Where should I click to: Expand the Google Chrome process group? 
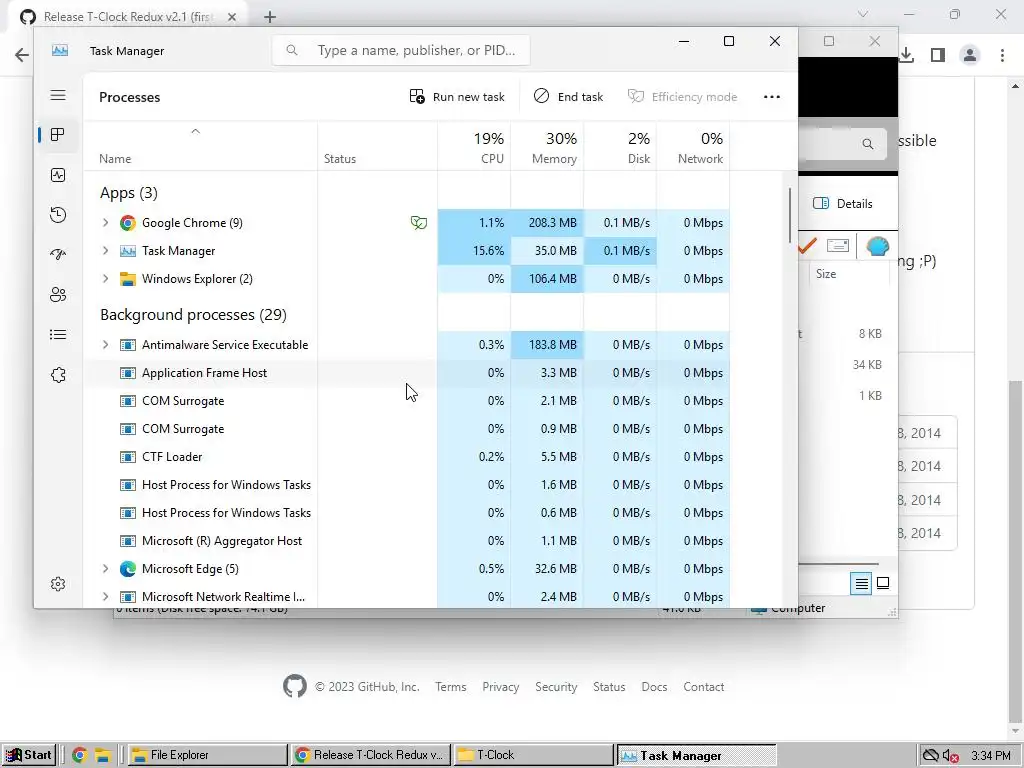105,223
